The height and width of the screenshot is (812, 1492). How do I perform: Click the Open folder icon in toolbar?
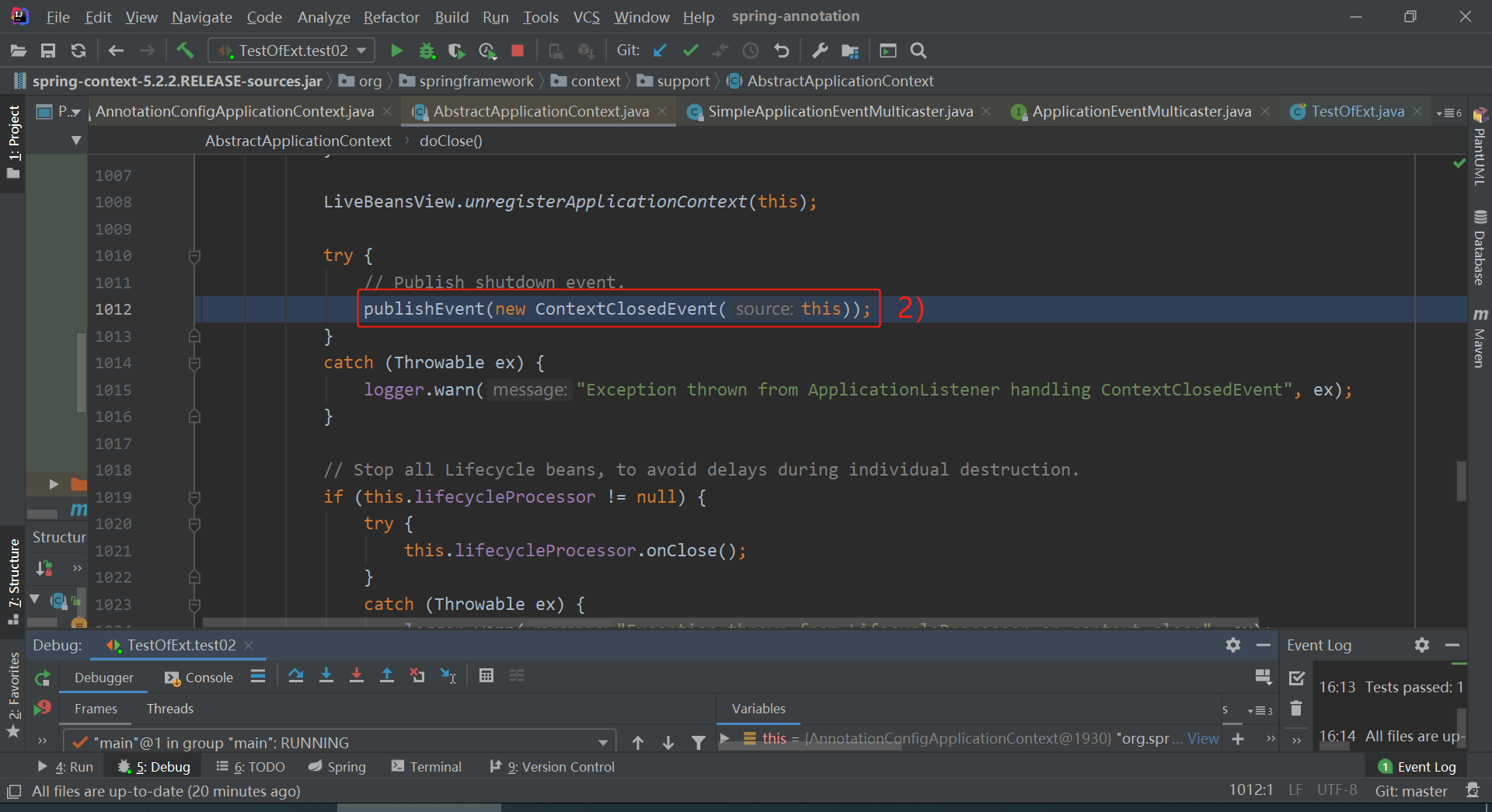(x=19, y=51)
